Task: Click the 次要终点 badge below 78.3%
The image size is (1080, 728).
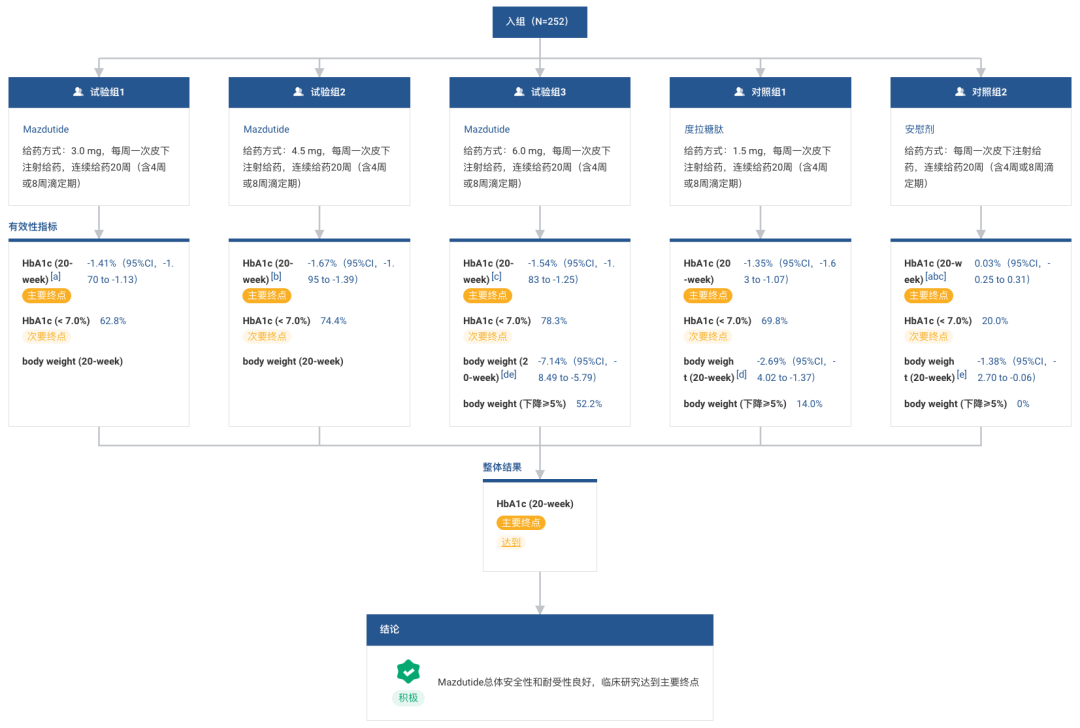Action: point(488,336)
